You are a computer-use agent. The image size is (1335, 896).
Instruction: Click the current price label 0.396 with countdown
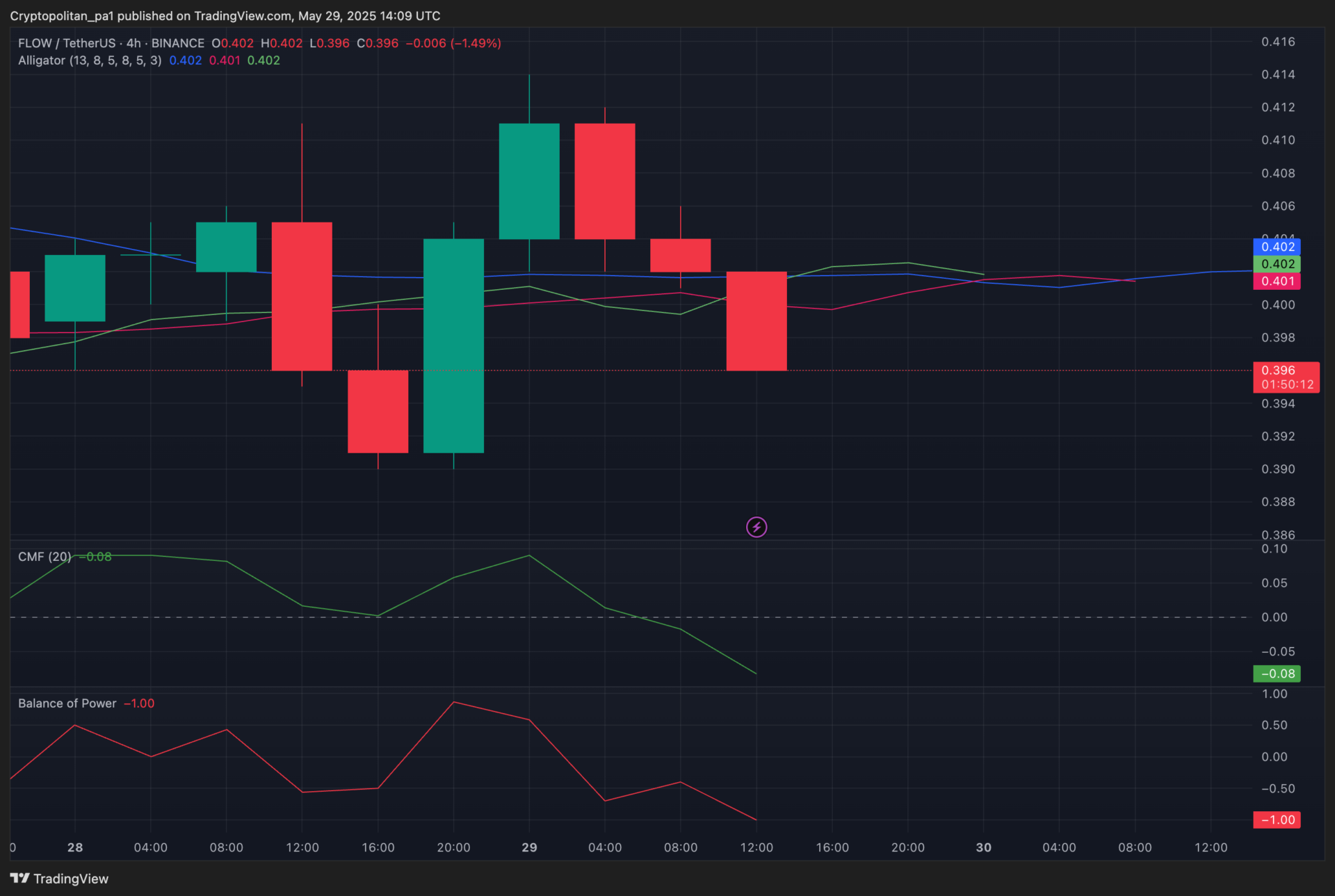click(x=1286, y=377)
